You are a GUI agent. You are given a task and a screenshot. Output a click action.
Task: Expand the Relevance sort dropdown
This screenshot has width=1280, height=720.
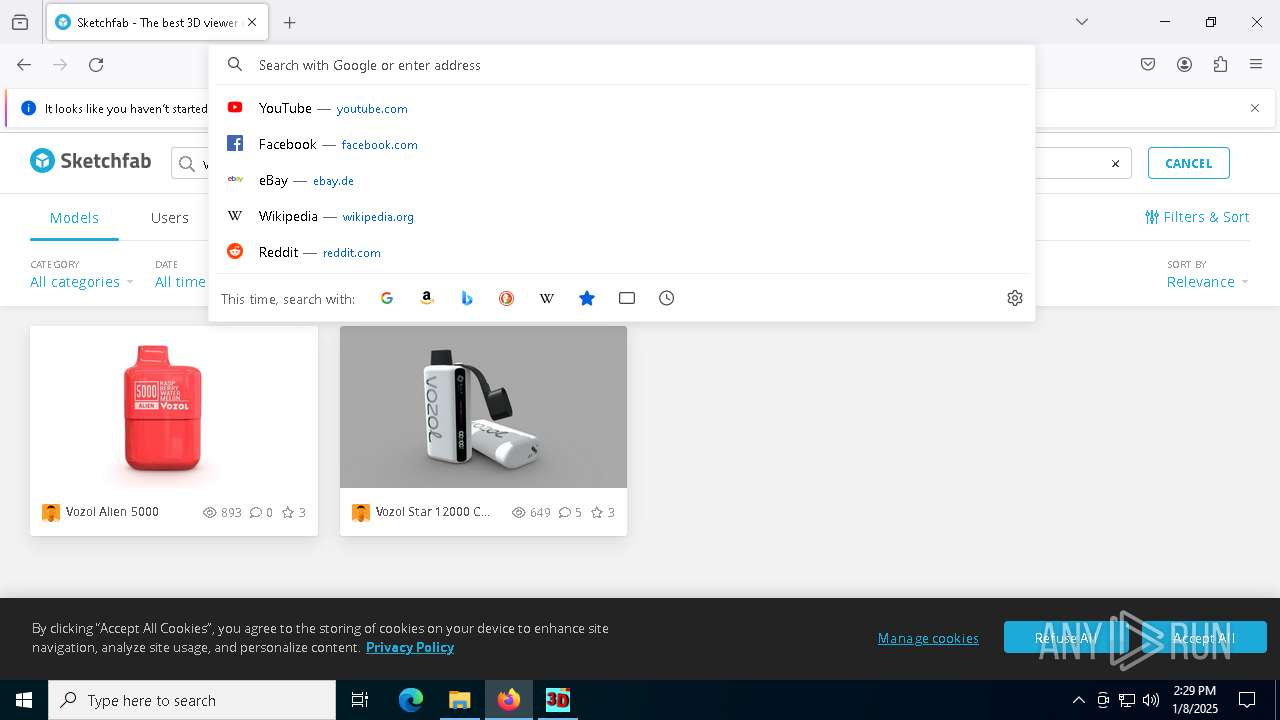1208,282
